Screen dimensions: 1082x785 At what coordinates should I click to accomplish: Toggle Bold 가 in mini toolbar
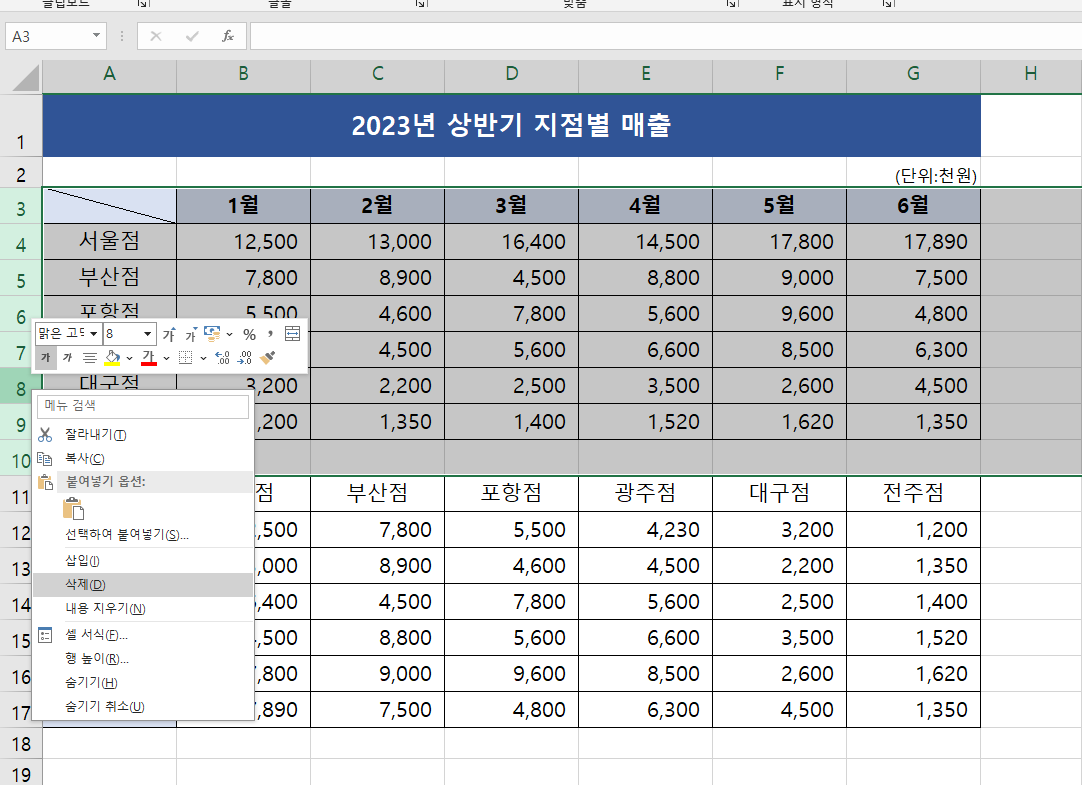point(46,357)
